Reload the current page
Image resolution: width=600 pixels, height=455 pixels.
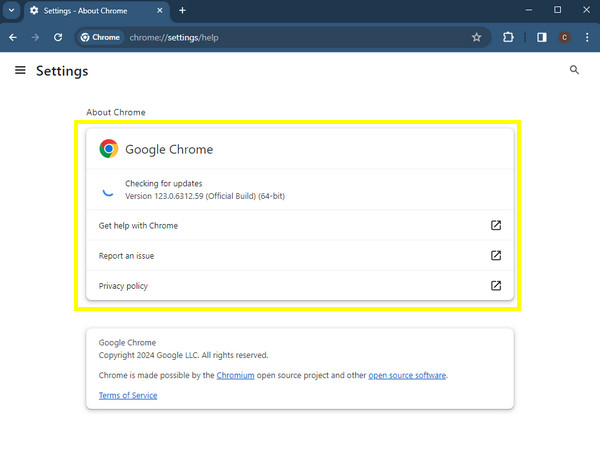coord(58,38)
